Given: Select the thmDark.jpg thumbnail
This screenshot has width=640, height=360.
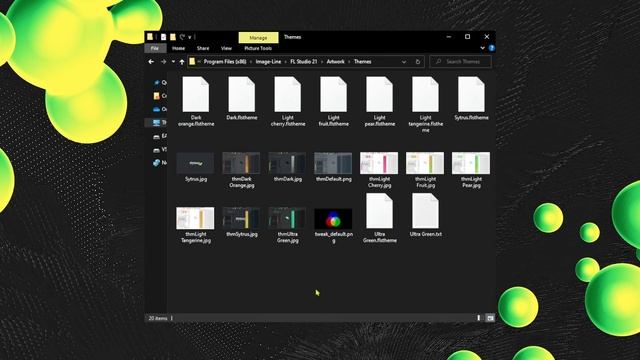Looking at the screenshot, I should pyautogui.click(x=287, y=163).
